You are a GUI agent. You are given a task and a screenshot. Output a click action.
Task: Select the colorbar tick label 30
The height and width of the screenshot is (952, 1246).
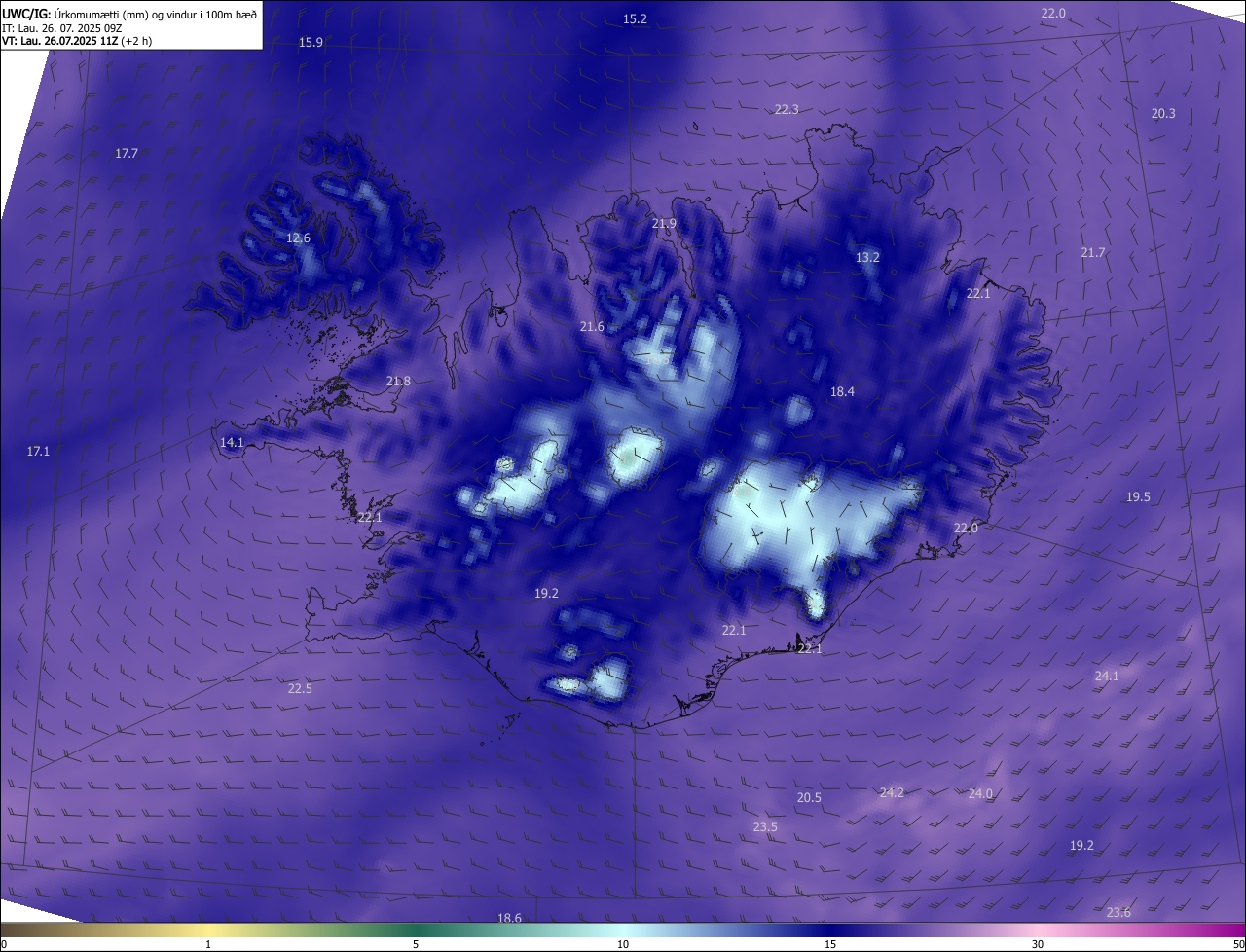[1038, 944]
